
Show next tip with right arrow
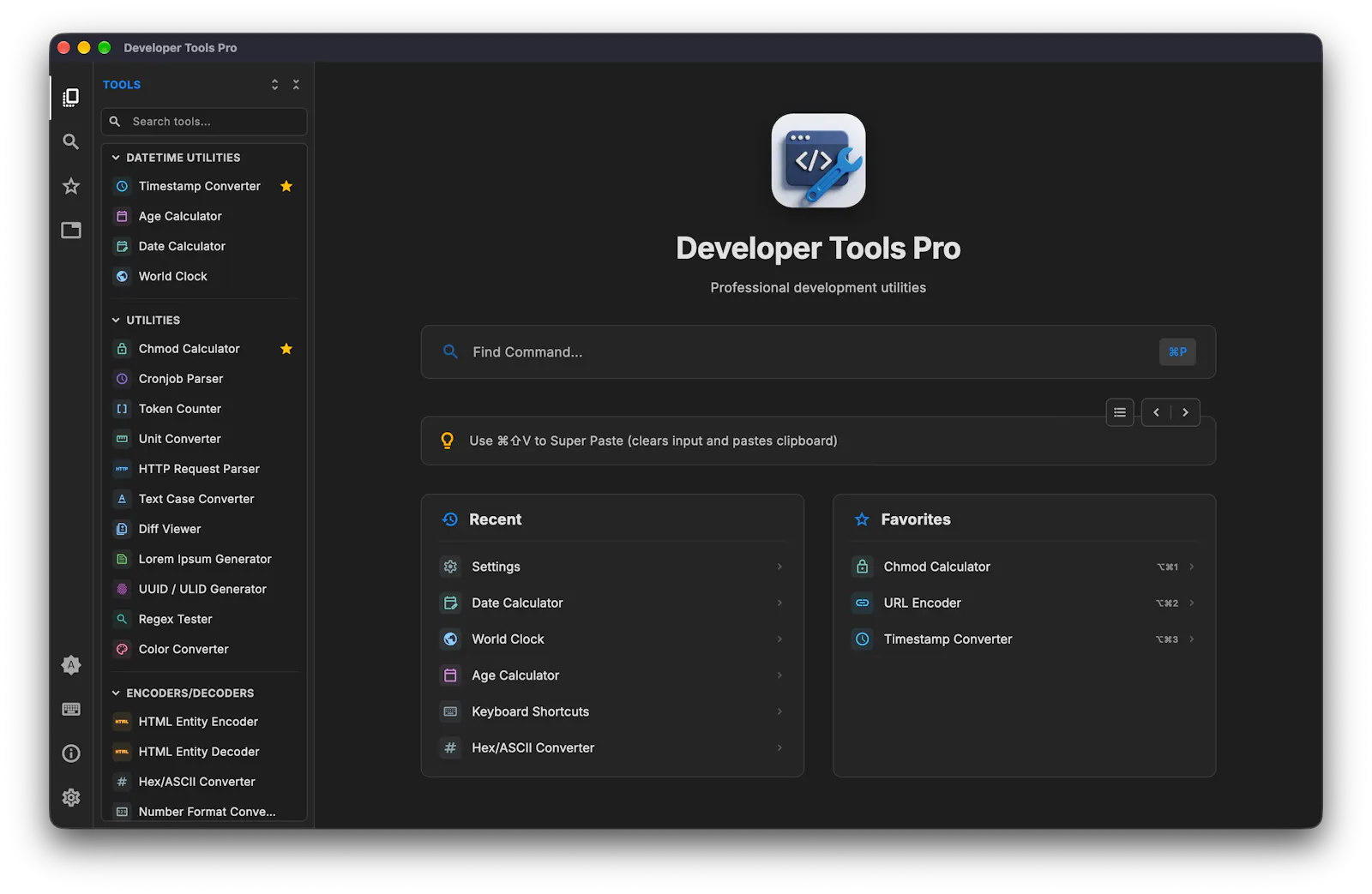point(1185,412)
